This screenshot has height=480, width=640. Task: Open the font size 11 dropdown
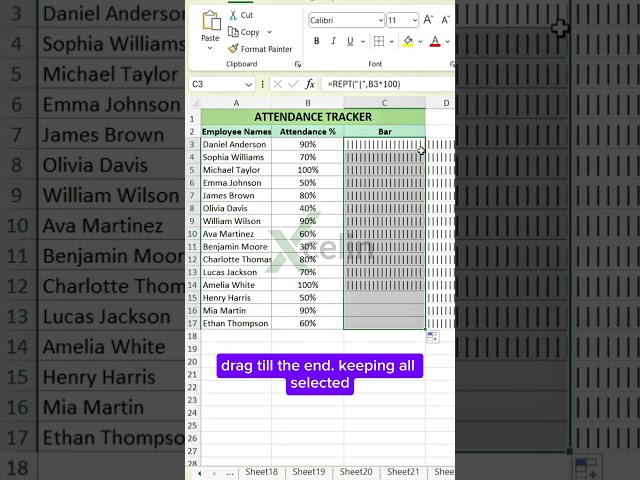coord(415,20)
